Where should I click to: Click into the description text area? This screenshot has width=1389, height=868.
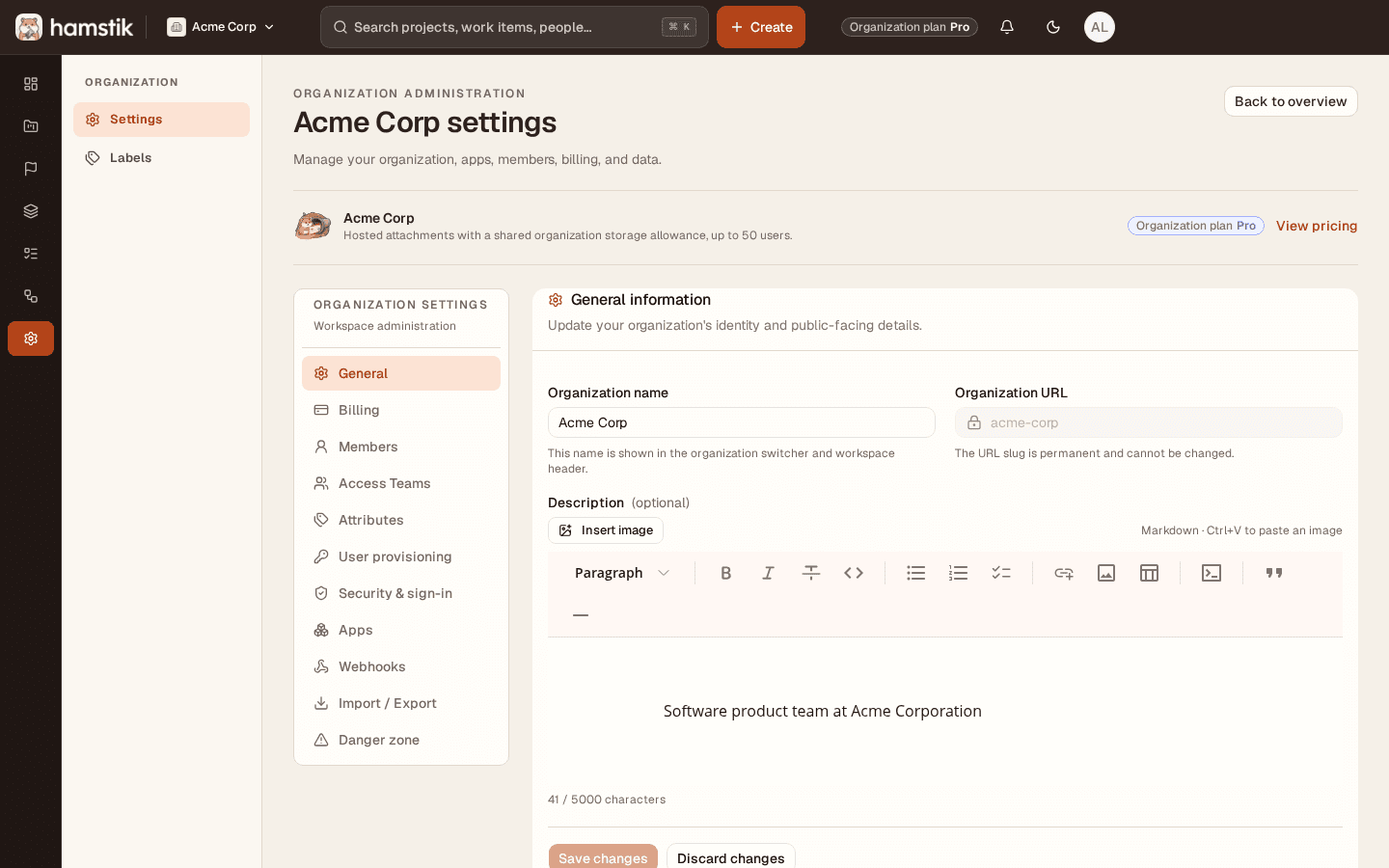click(x=945, y=711)
